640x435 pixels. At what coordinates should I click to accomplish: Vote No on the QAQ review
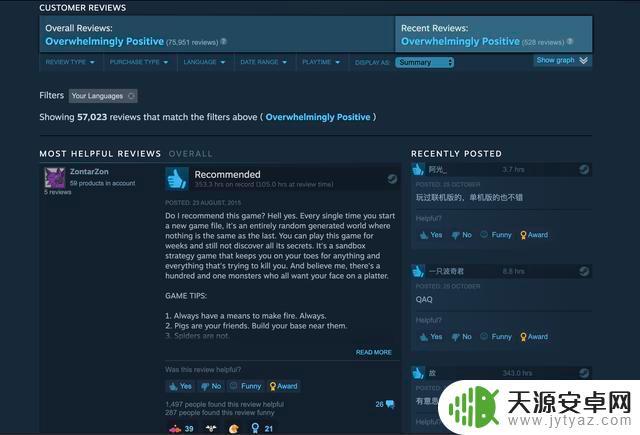pos(462,337)
